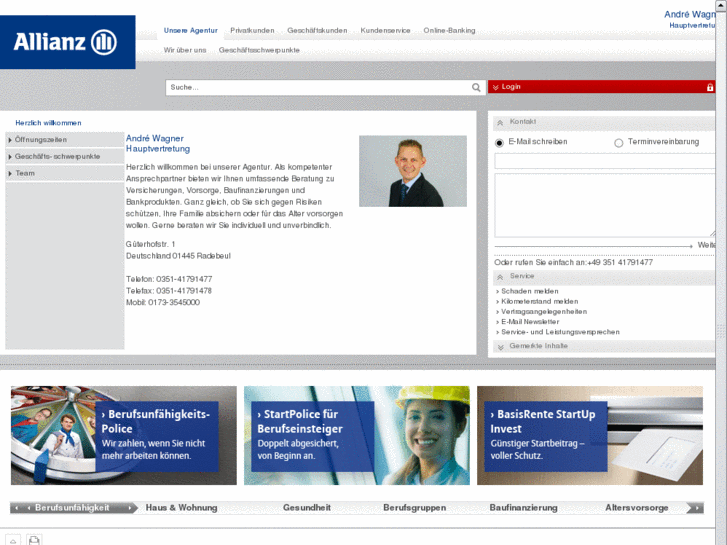Open Berufsunfähigkeits-Police banner
Screen dimensions: 727x545
[x=124, y=436]
